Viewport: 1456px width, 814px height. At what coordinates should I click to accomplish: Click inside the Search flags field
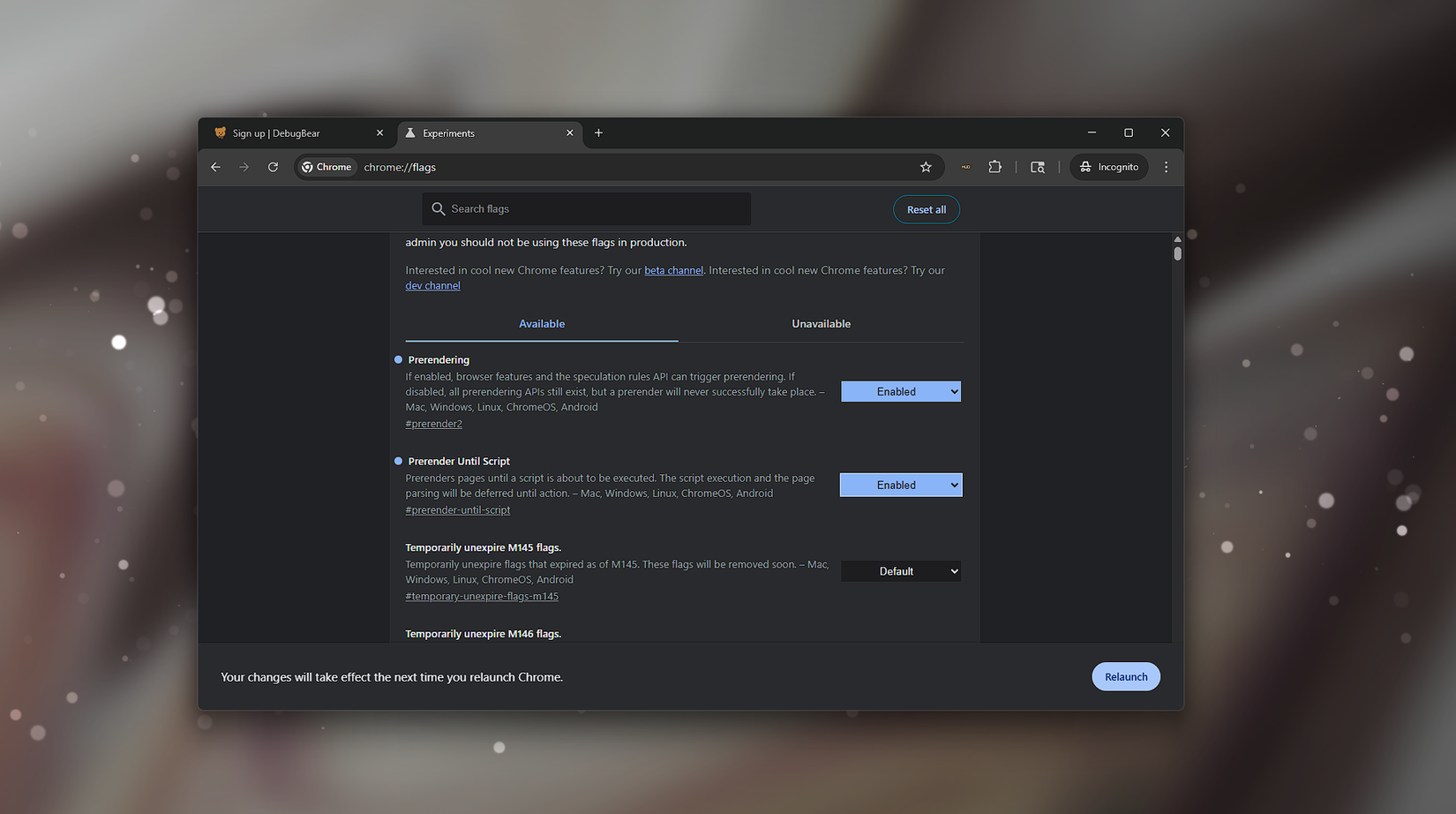pyautogui.click(x=586, y=208)
